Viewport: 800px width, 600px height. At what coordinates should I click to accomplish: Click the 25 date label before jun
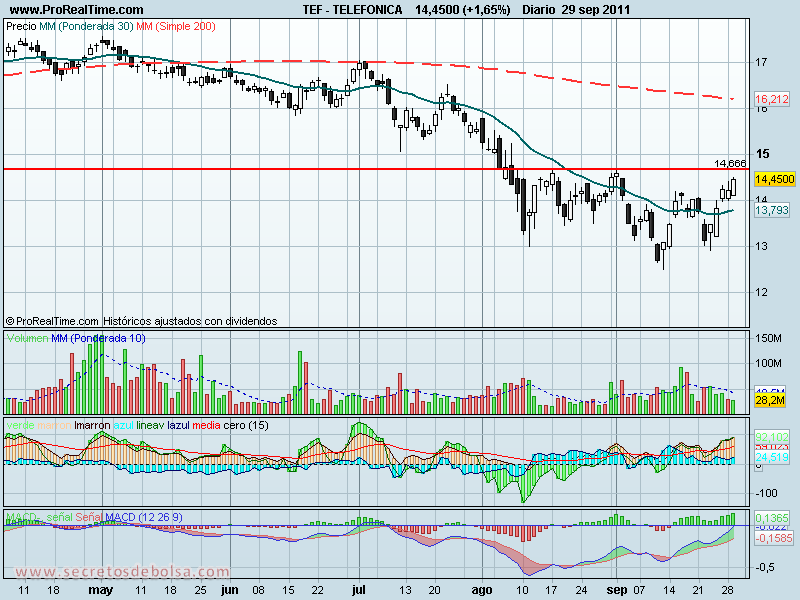pyautogui.click(x=201, y=590)
